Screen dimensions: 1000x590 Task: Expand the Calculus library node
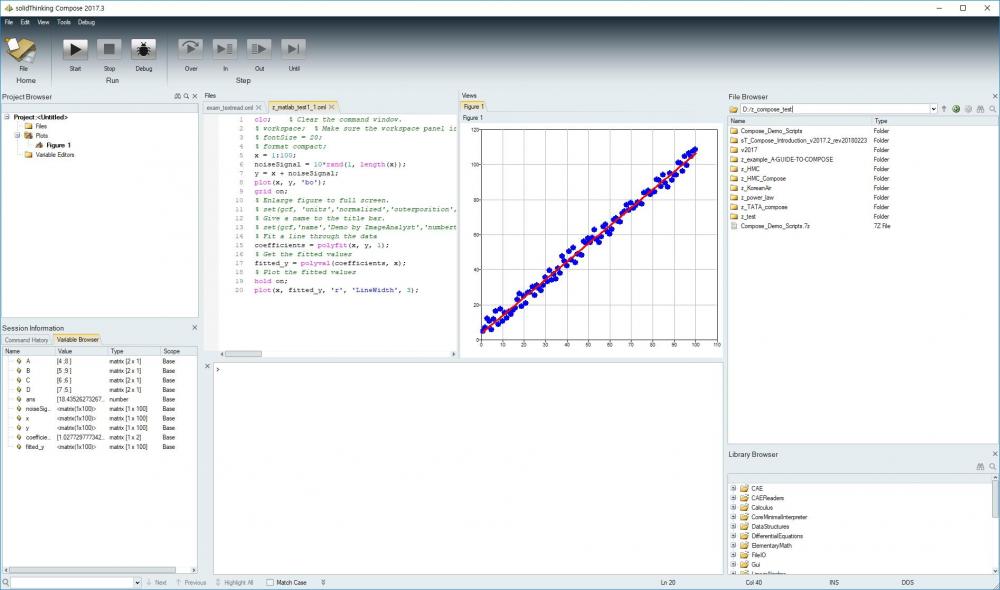click(x=733, y=508)
